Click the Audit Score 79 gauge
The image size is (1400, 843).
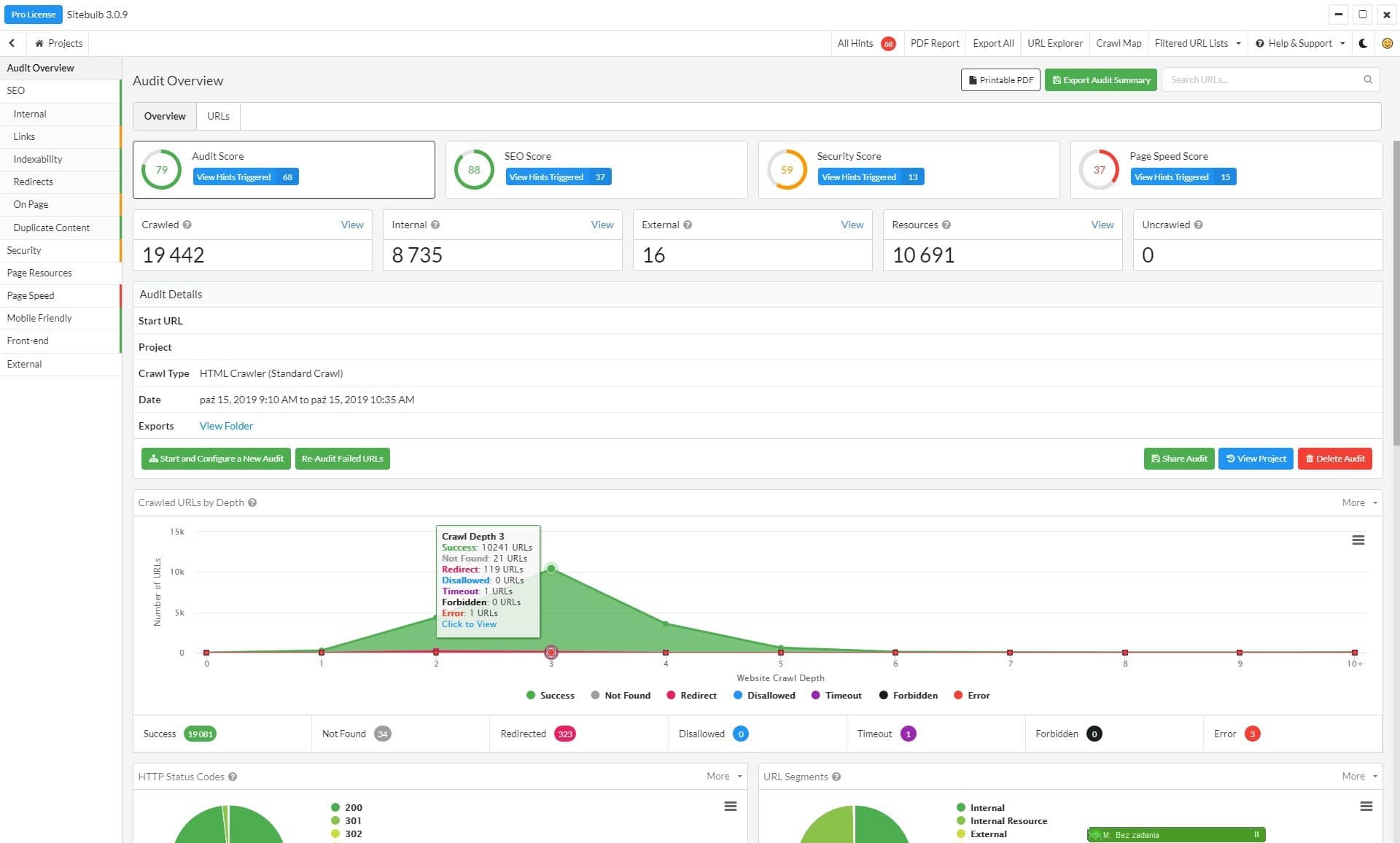[161, 170]
